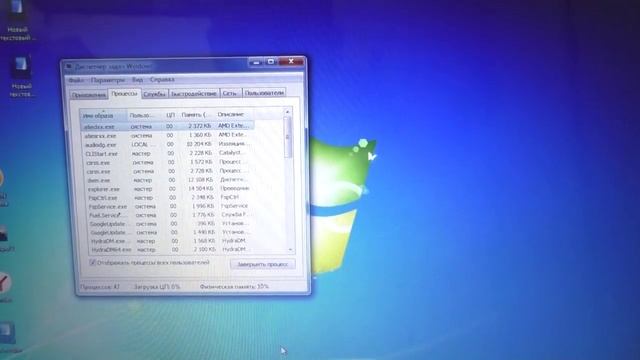Viewport: 640px width, 360px height.
Task: Select the dwm.exe process row
Action: pyautogui.click(x=170, y=180)
